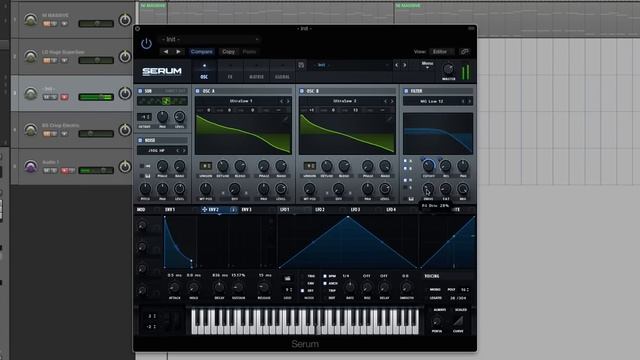Screen dimensions: 640x360
Task: Open OSC B wavetable edit pencil
Action: [x=389, y=119]
